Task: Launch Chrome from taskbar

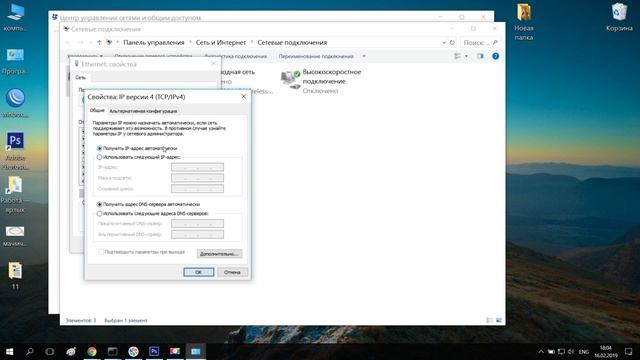Action: coord(92,351)
